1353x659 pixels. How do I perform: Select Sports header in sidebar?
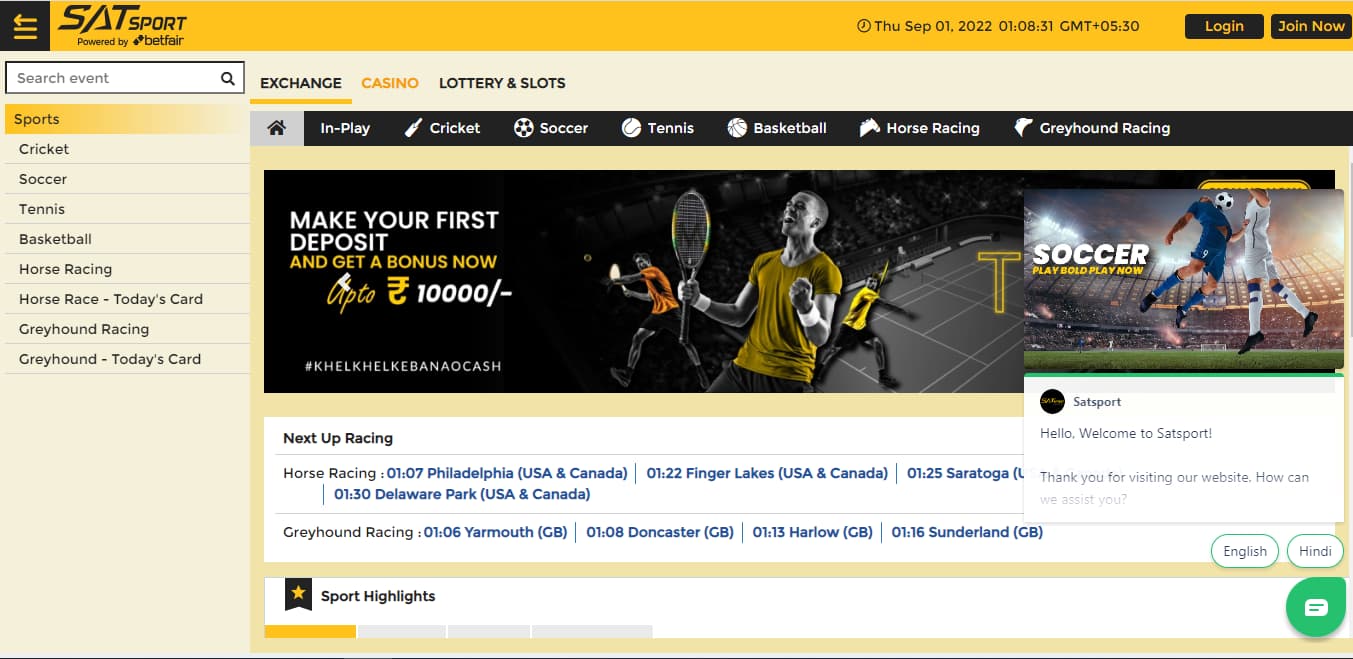pyautogui.click(x=127, y=119)
